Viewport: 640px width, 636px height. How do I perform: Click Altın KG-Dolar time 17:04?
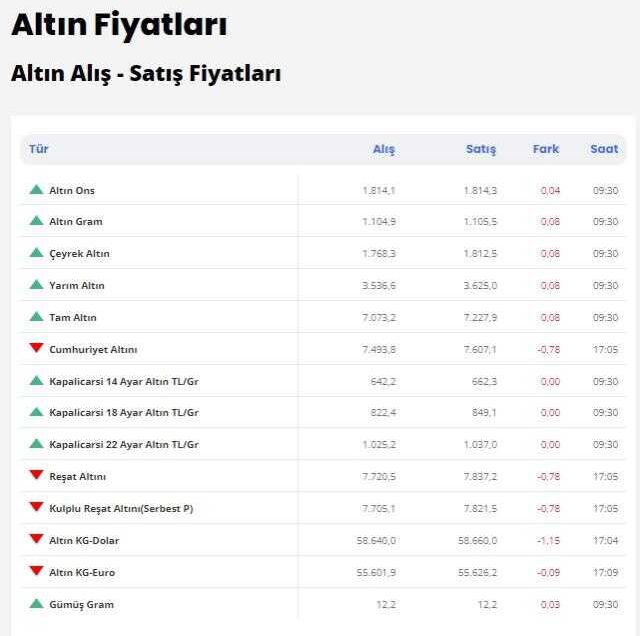pos(605,540)
